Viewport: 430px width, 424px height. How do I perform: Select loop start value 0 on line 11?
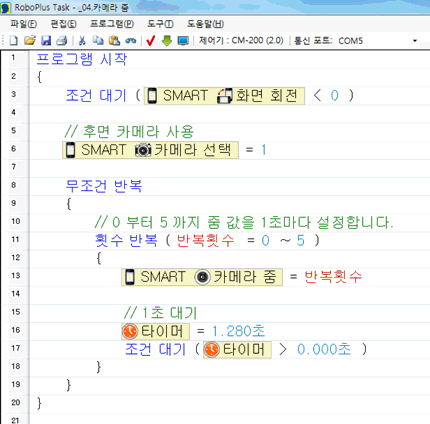[265, 240]
